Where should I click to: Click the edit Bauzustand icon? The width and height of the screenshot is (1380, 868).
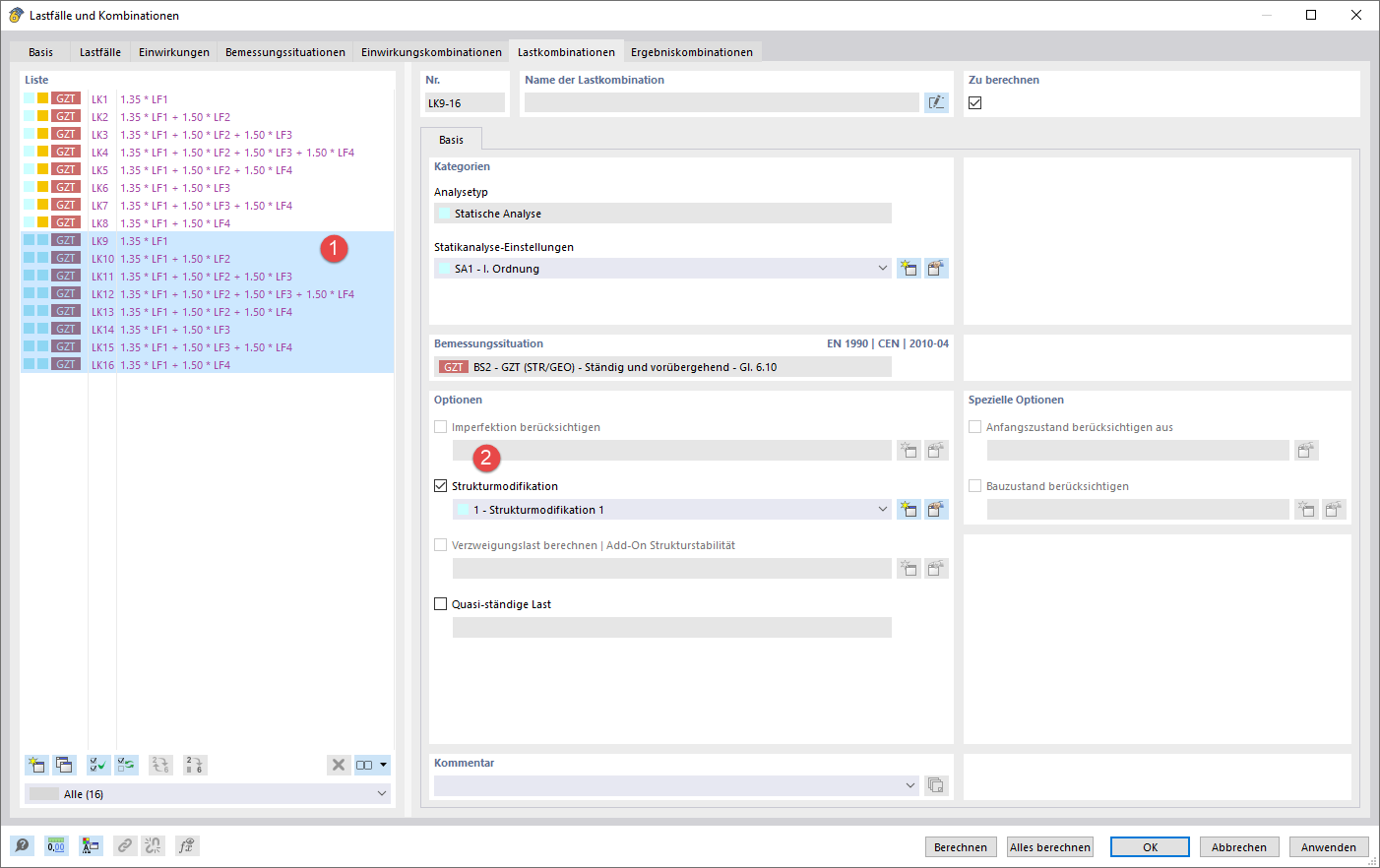(x=1334, y=509)
